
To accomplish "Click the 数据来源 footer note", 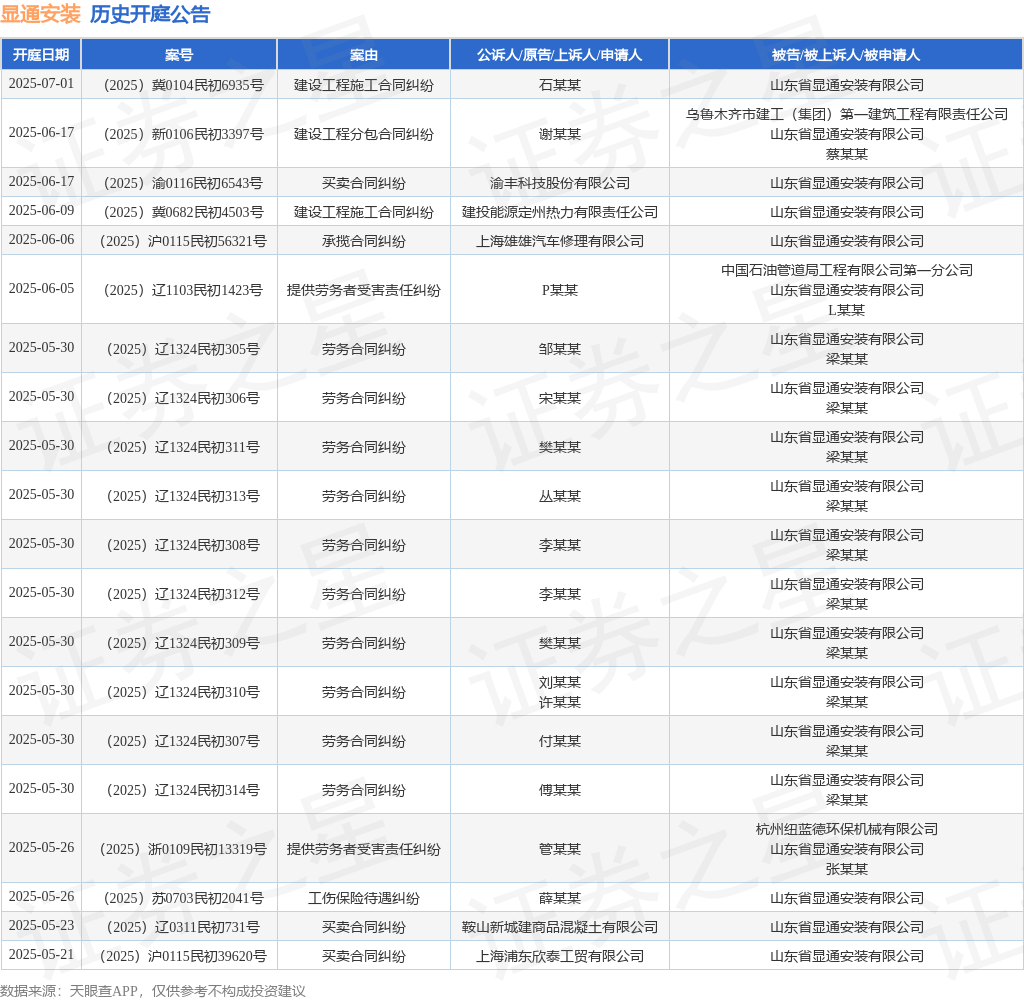I will click(x=153, y=991).
